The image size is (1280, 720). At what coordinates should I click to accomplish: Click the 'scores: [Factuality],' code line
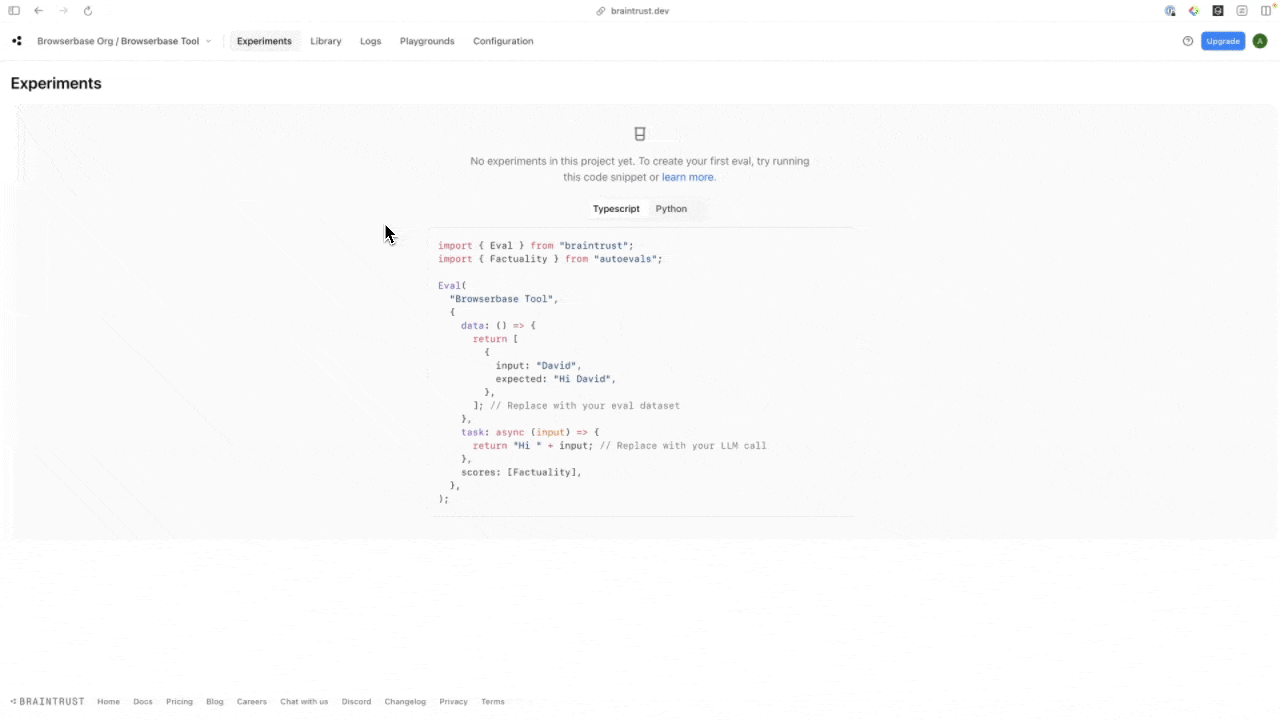tap(521, 472)
